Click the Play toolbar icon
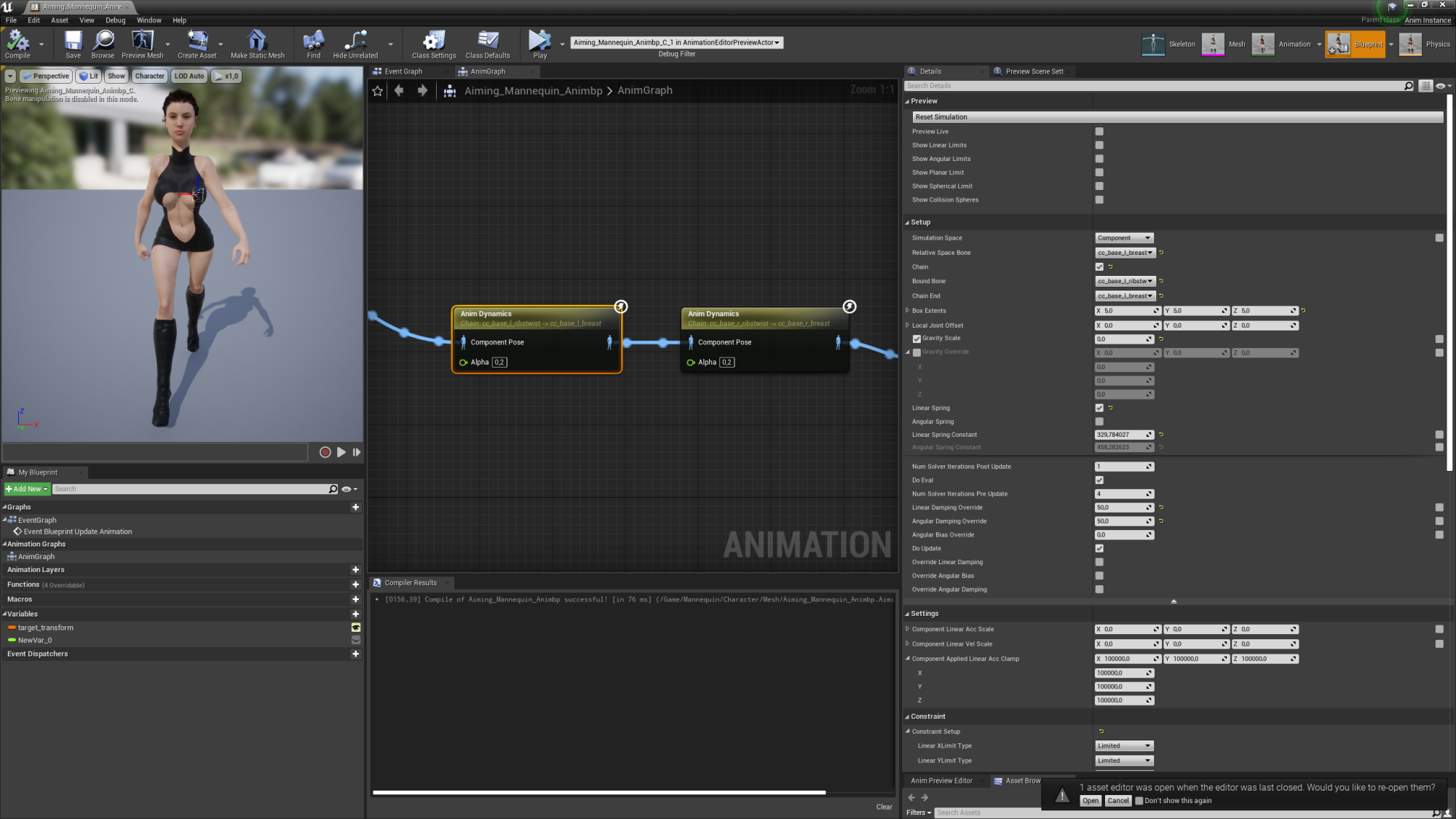Image resolution: width=1456 pixels, height=819 pixels. coord(539,44)
